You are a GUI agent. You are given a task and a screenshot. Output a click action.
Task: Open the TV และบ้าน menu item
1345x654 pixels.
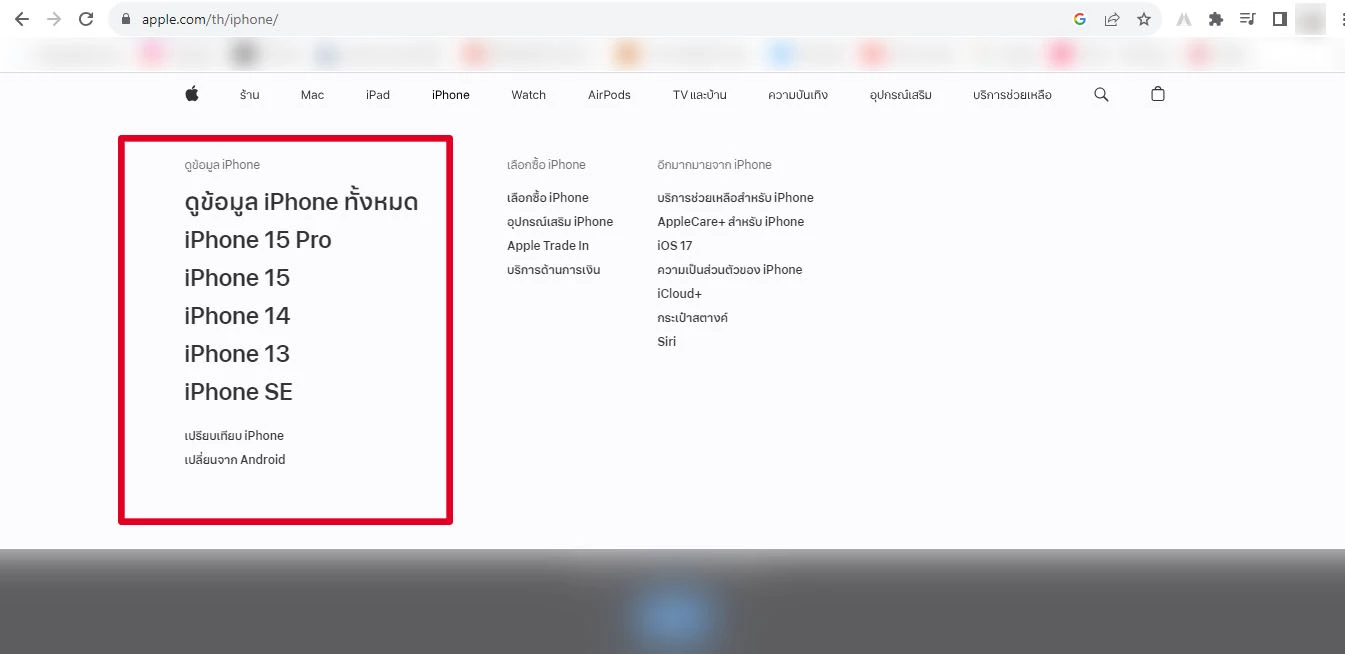tap(700, 95)
